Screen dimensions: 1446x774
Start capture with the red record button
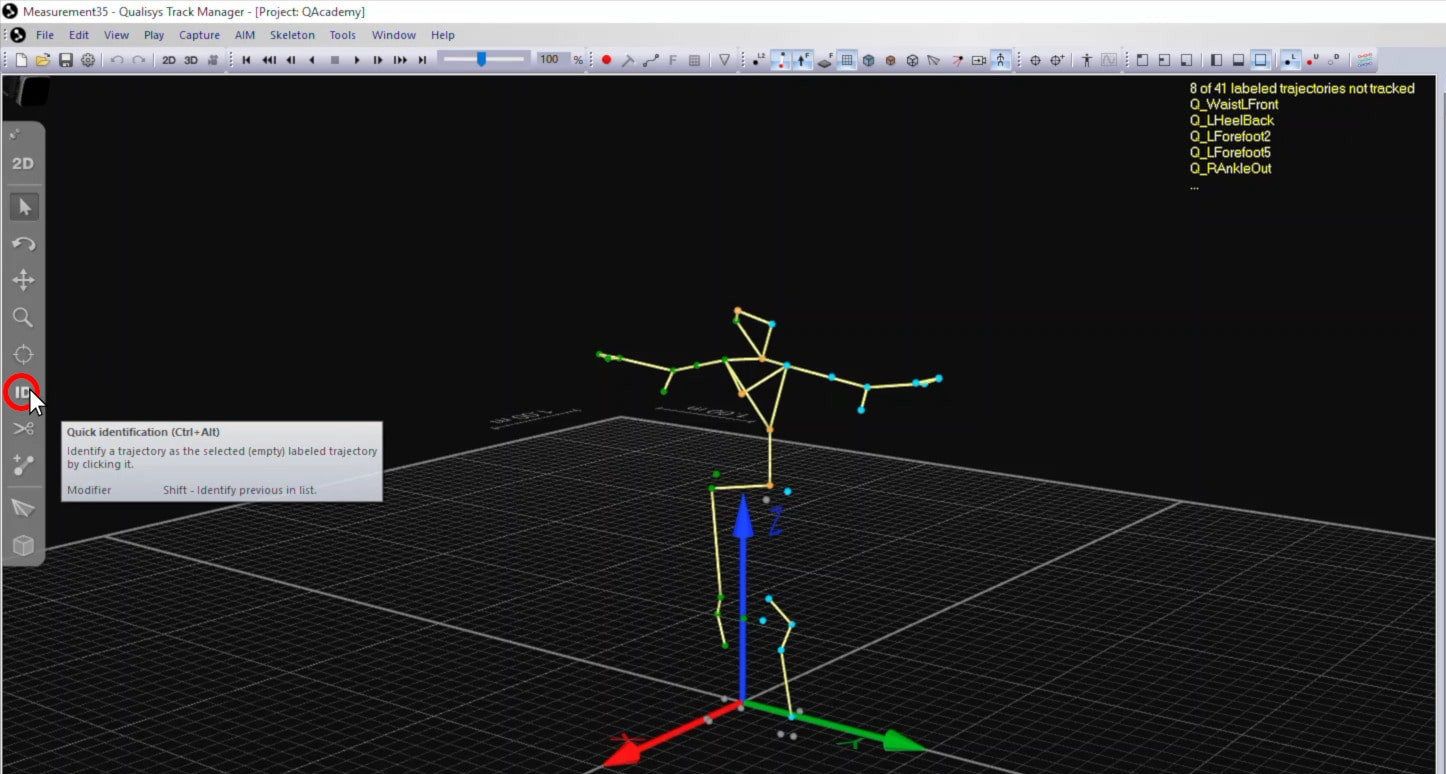click(x=606, y=60)
